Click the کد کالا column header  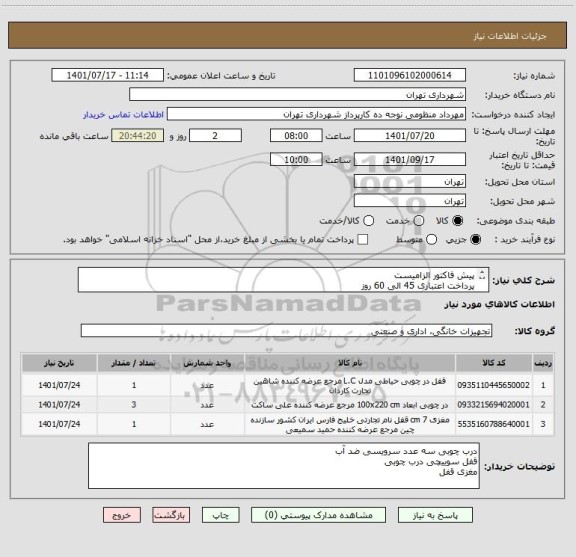(x=493, y=363)
